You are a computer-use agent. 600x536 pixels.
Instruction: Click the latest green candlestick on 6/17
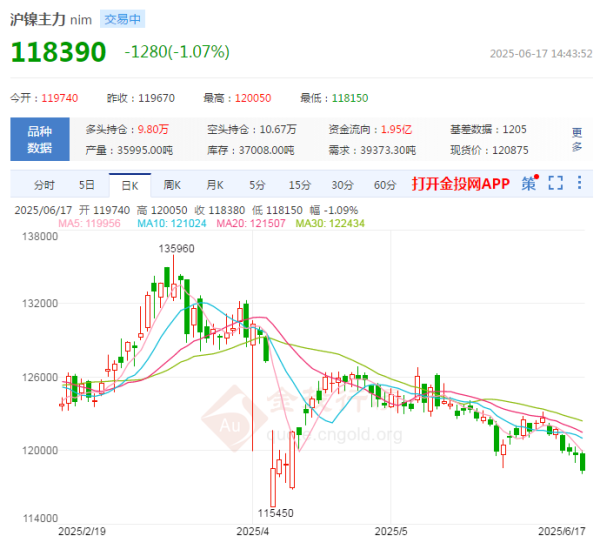click(583, 462)
